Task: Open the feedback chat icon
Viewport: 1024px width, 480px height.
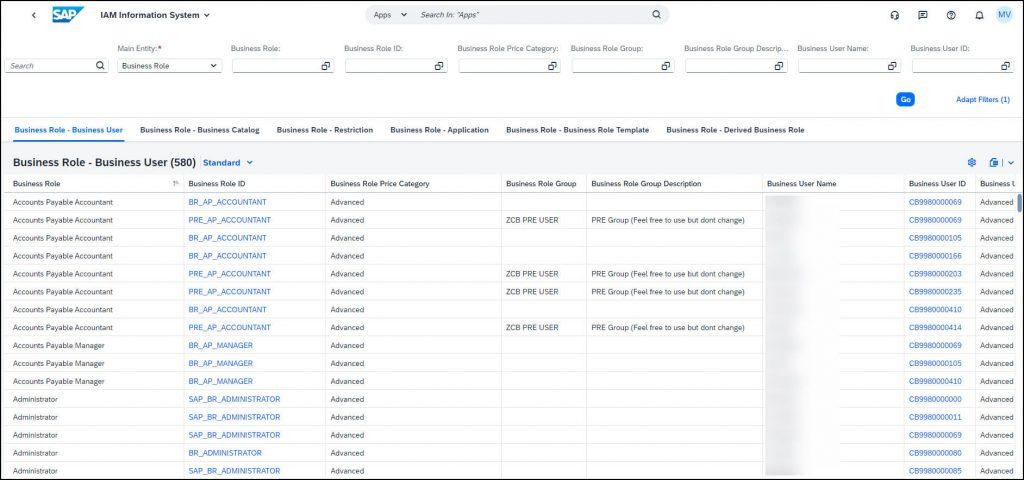Action: [923, 15]
